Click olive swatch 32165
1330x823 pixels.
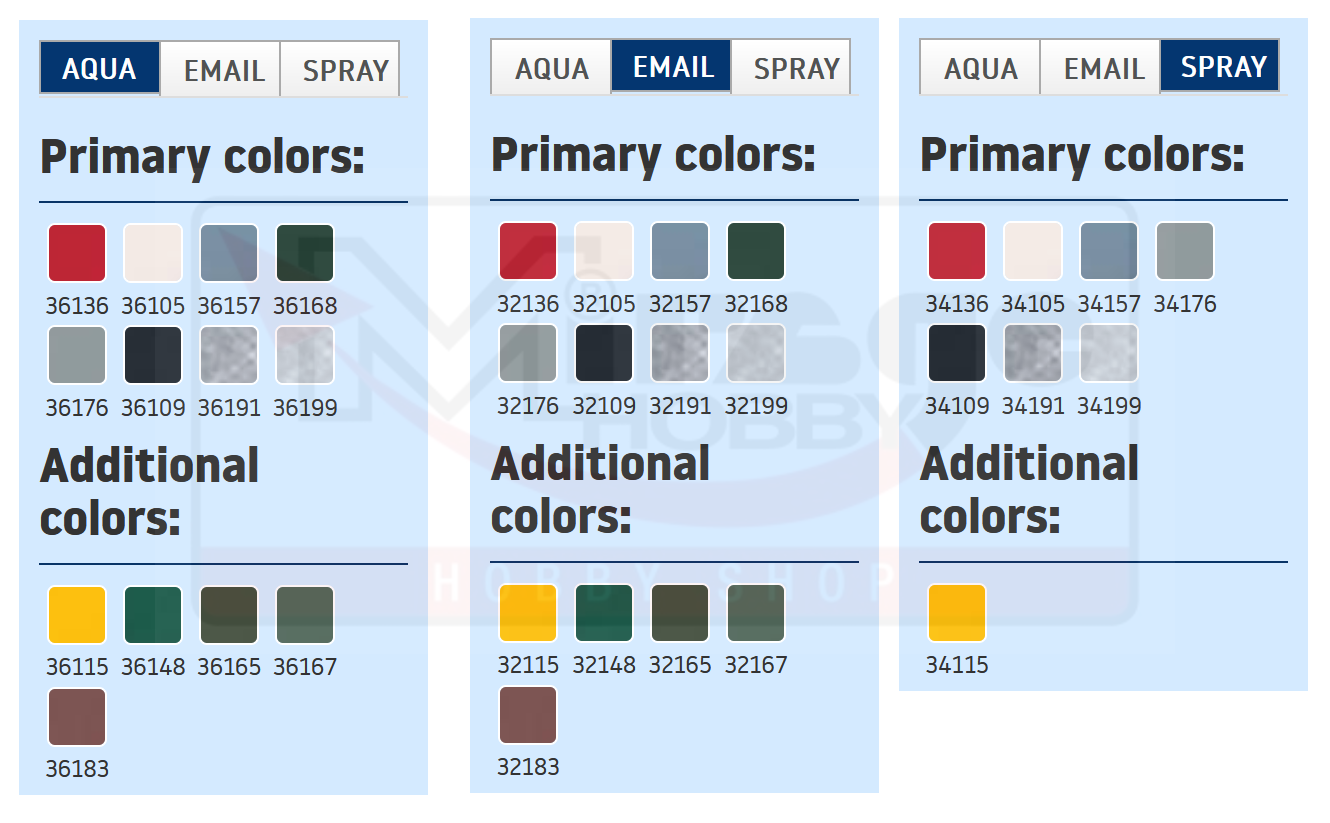tap(680, 613)
